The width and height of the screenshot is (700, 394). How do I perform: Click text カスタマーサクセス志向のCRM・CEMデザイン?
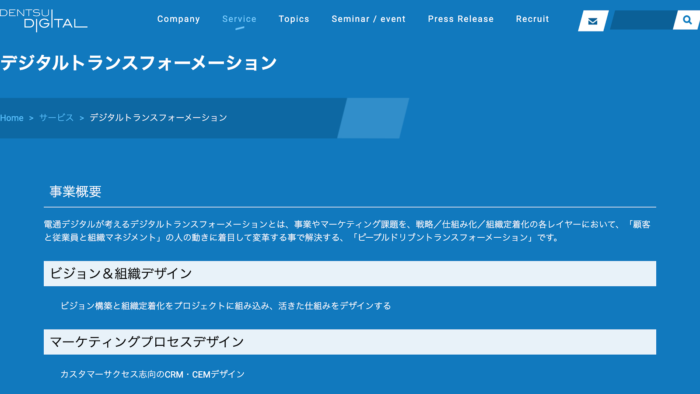(x=152, y=374)
